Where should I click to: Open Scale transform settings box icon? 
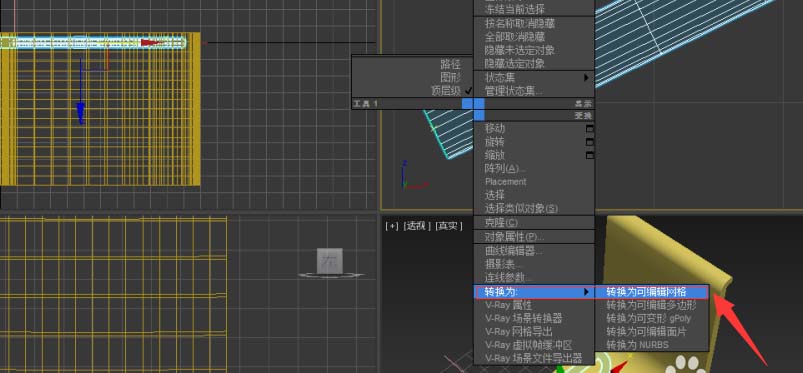click(x=589, y=155)
